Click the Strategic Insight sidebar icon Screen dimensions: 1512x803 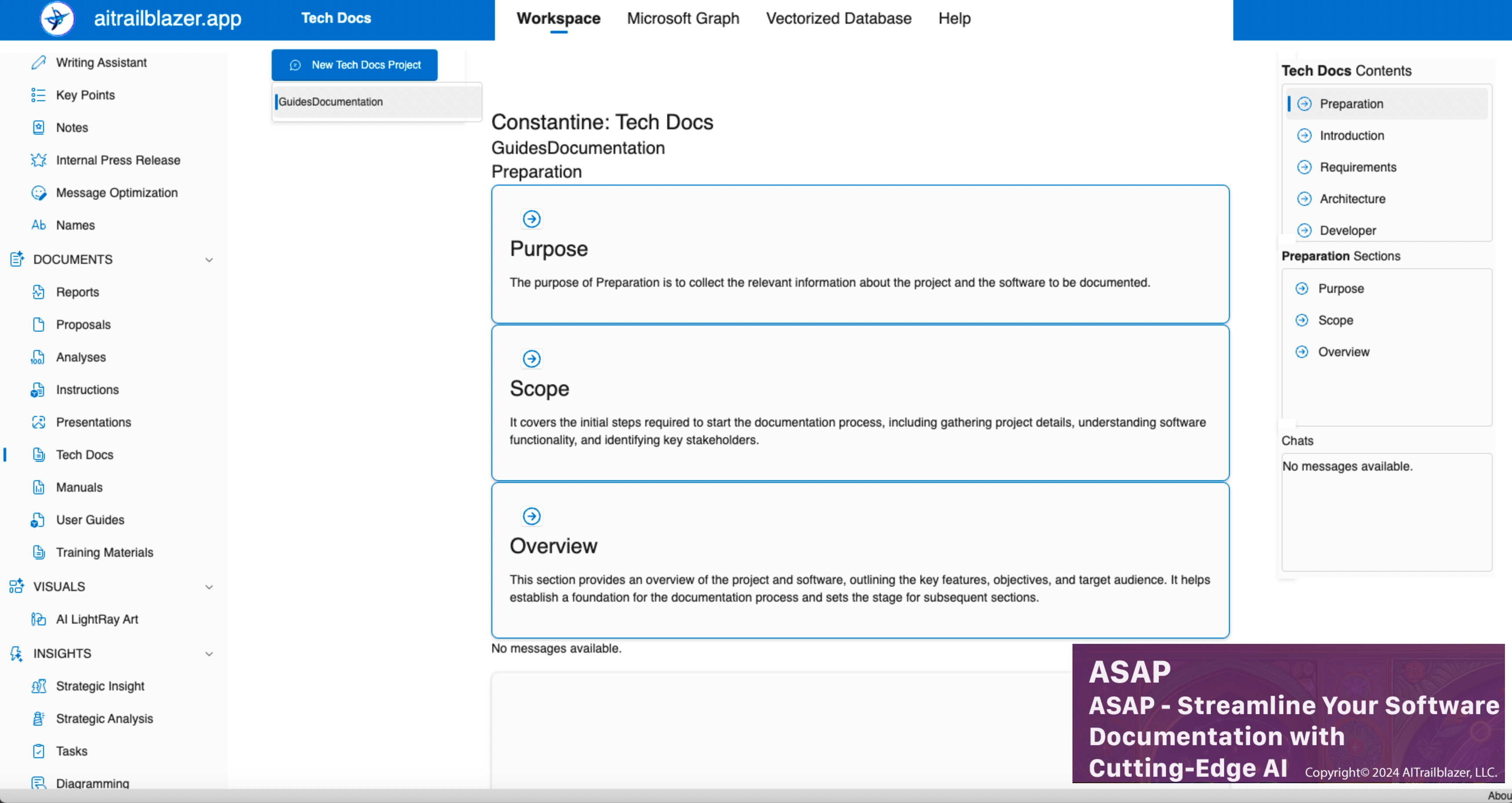click(39, 686)
